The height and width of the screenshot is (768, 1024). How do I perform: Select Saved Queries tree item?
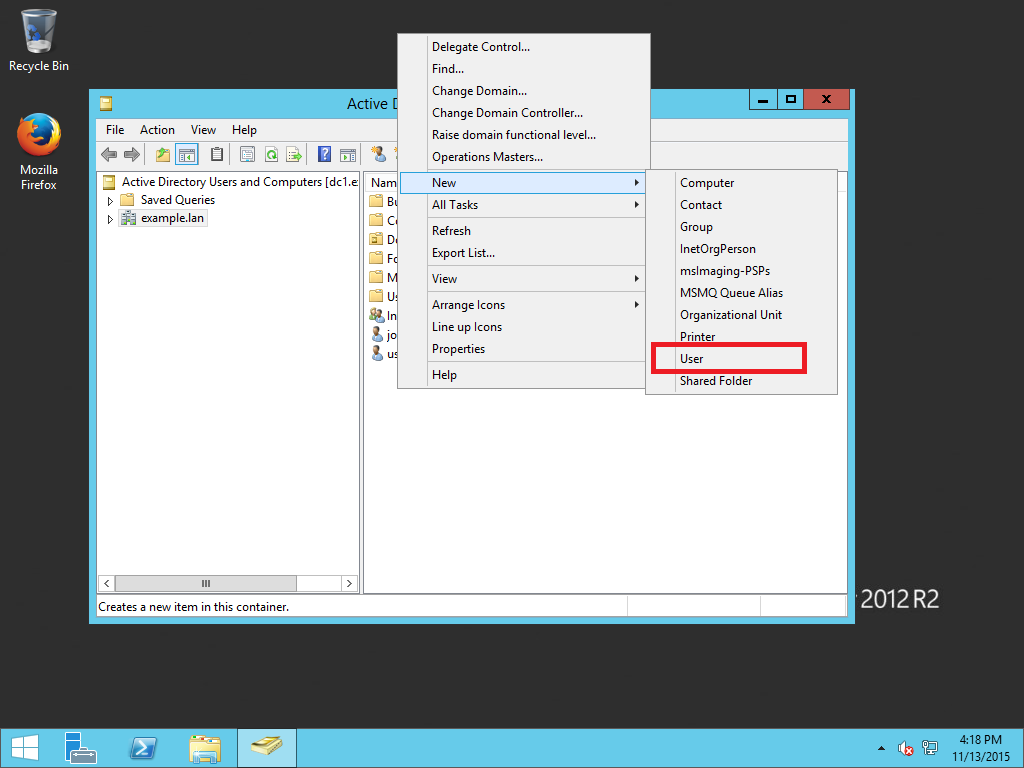point(178,200)
